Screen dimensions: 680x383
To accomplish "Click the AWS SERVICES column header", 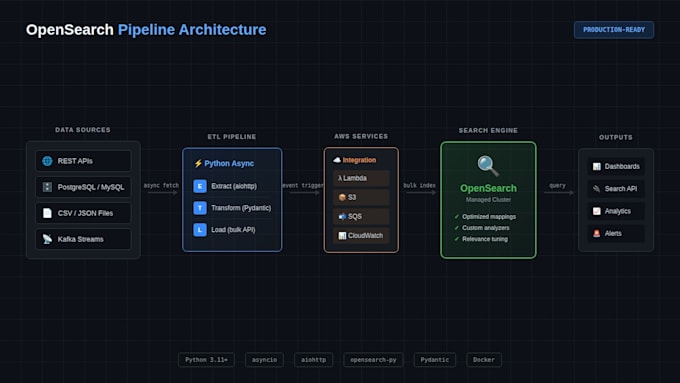I will pyautogui.click(x=361, y=136).
